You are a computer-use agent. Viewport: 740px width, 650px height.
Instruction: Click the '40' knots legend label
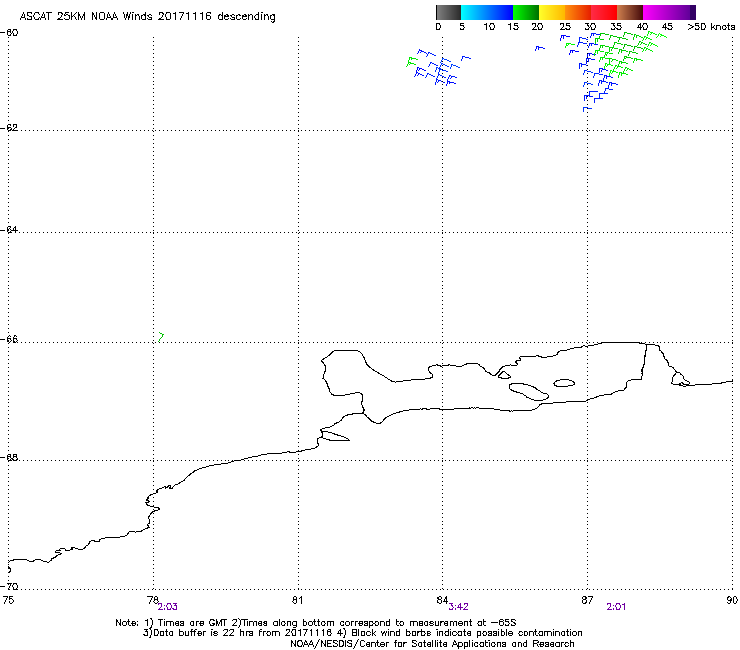[x=642, y=27]
